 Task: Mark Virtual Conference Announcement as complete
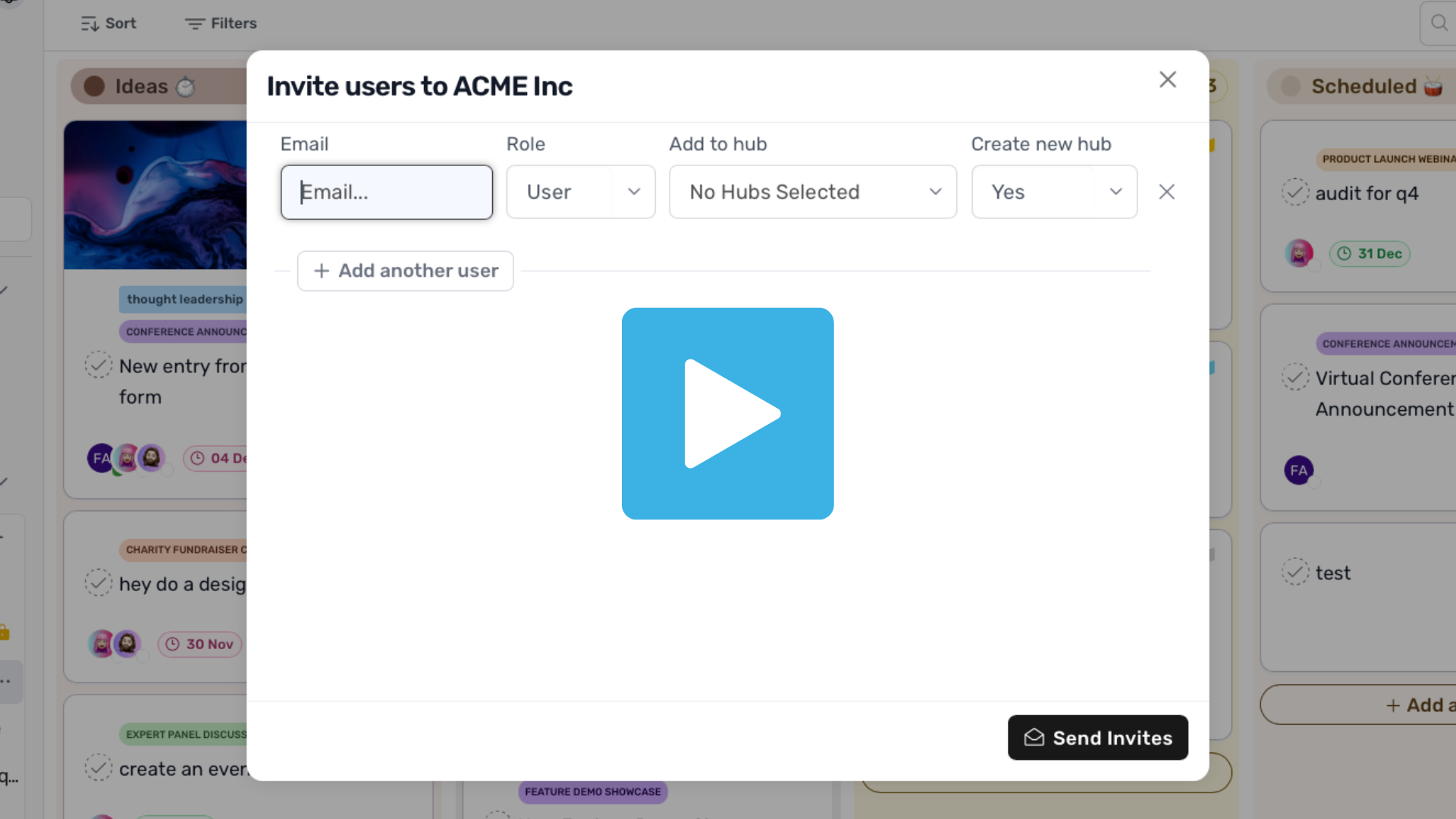click(x=1295, y=378)
